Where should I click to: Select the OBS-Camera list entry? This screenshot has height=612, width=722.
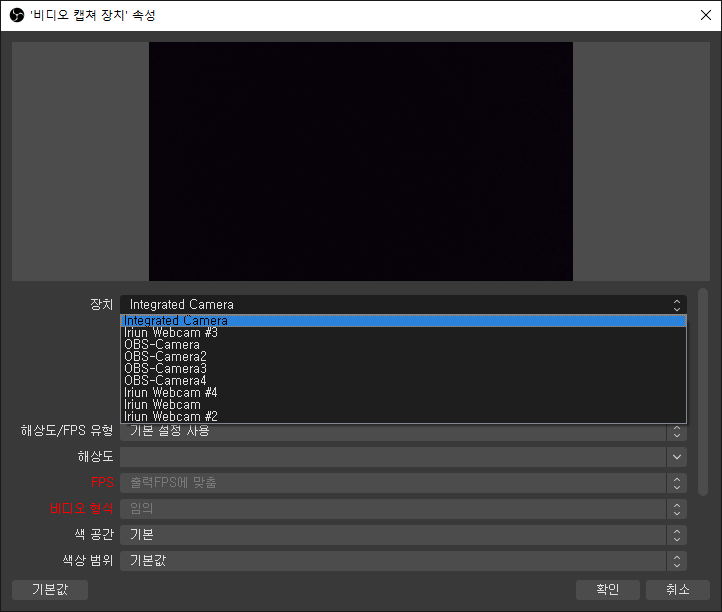(403, 344)
